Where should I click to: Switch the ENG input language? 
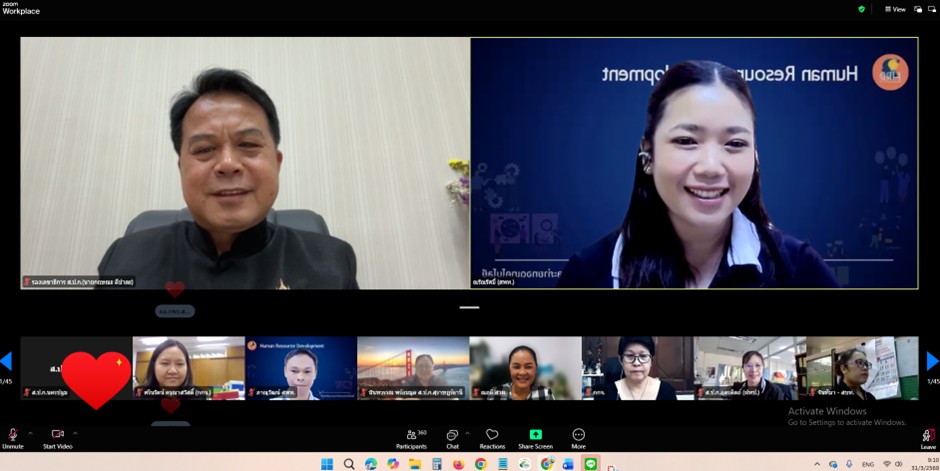(x=867, y=464)
